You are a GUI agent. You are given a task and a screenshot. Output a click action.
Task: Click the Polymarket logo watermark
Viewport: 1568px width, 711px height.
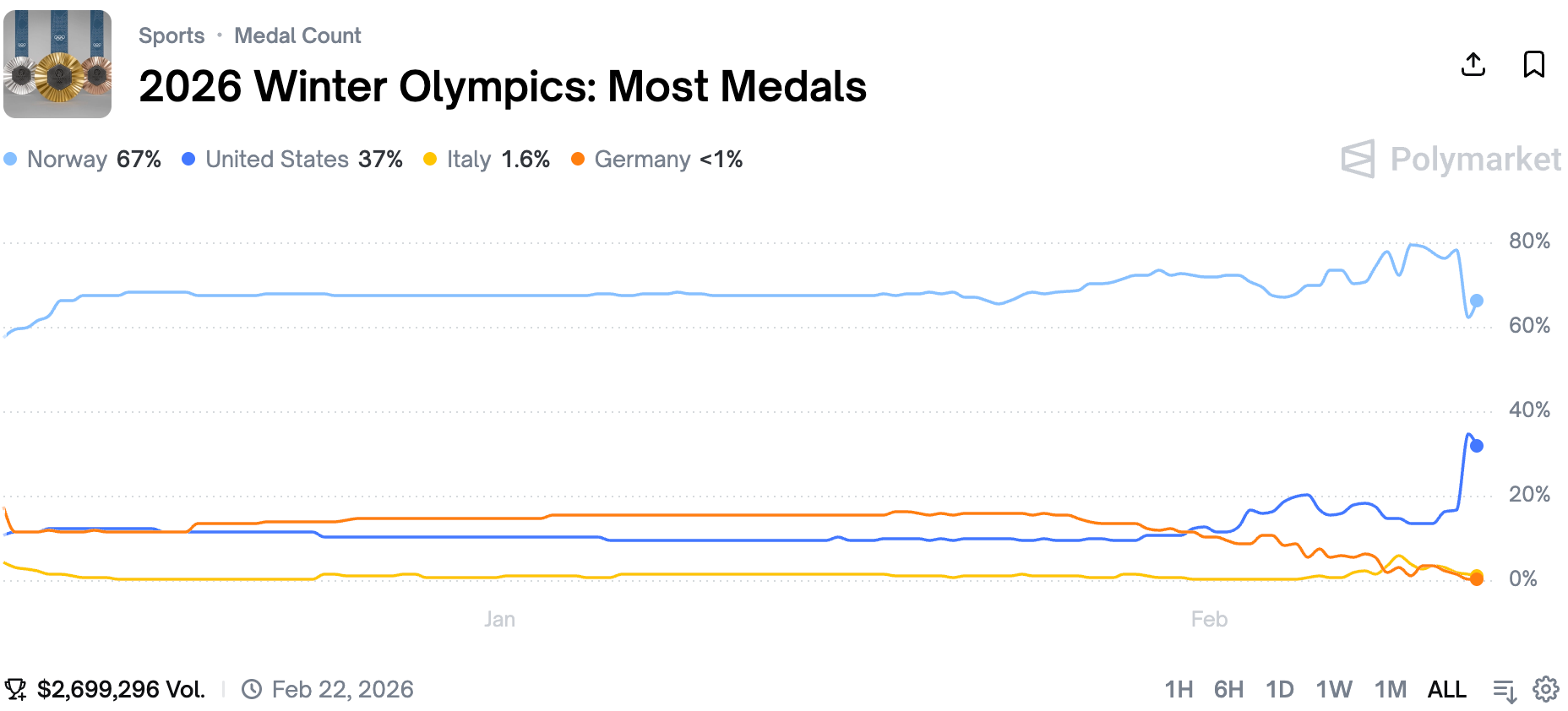[x=1450, y=159]
